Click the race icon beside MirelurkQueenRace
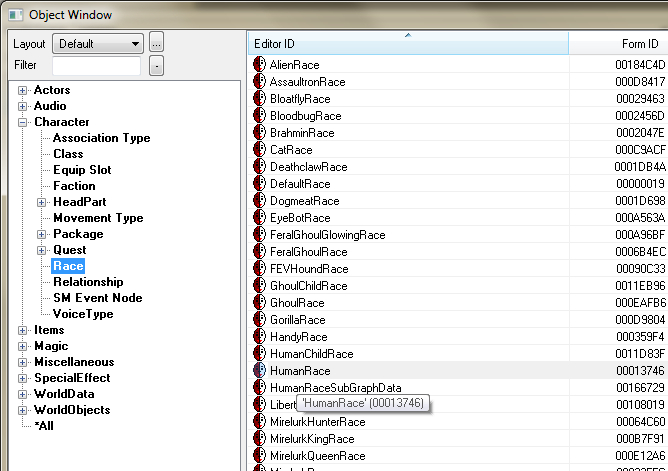Image resolution: width=668 pixels, height=471 pixels. 259,456
